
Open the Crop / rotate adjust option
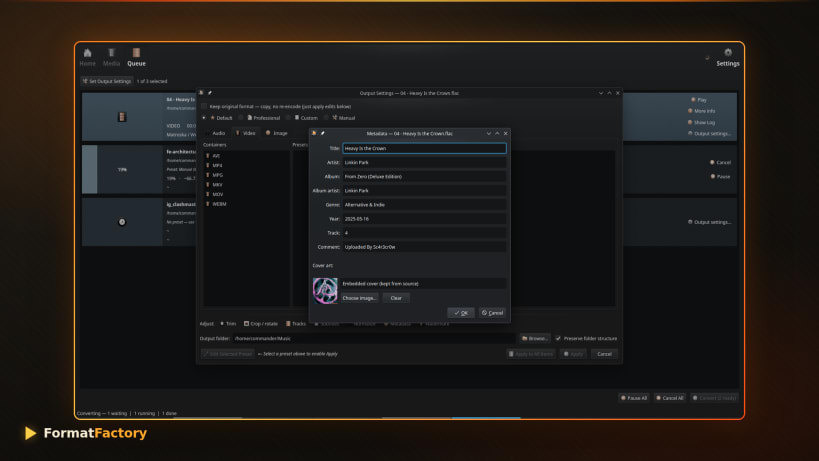point(261,324)
